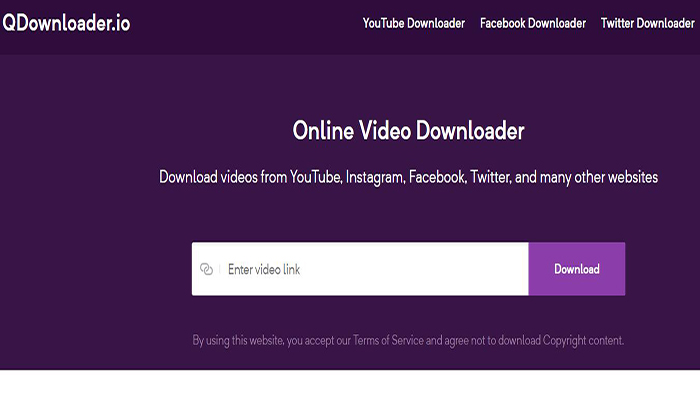Click the purple Download button
The width and height of the screenshot is (700, 400).
[577, 269]
